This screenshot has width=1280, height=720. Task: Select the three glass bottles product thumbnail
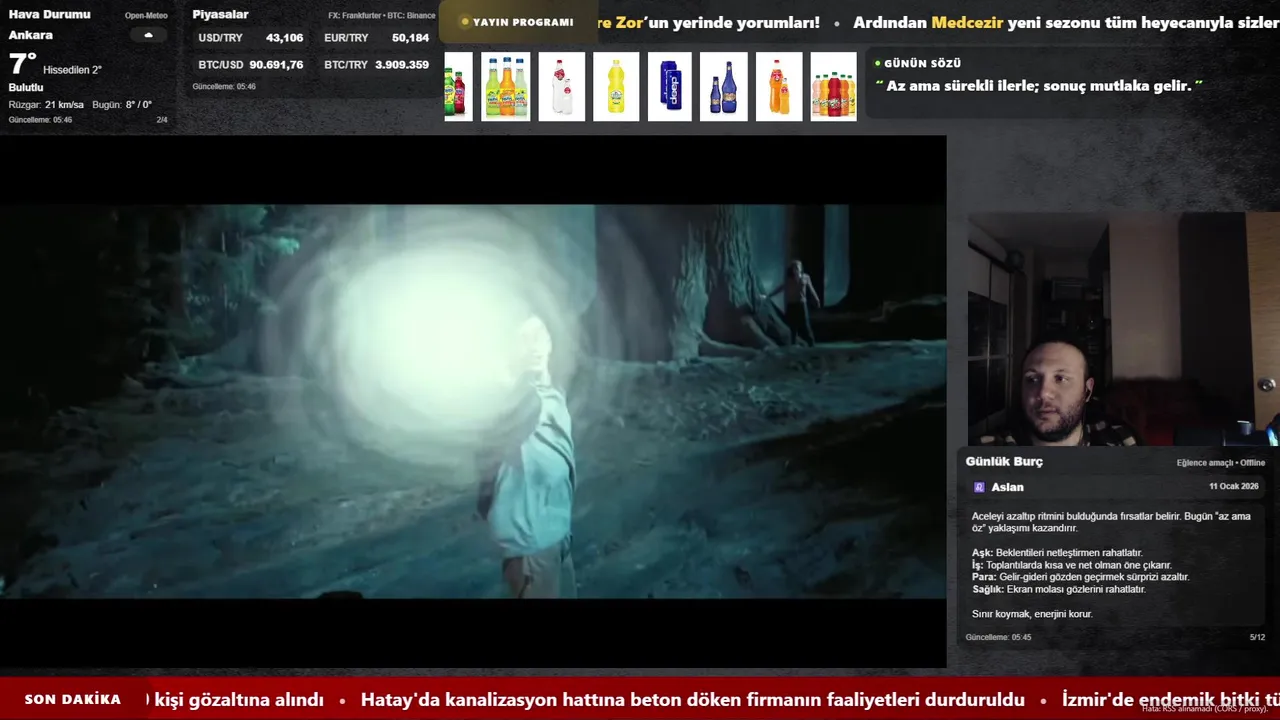click(506, 87)
